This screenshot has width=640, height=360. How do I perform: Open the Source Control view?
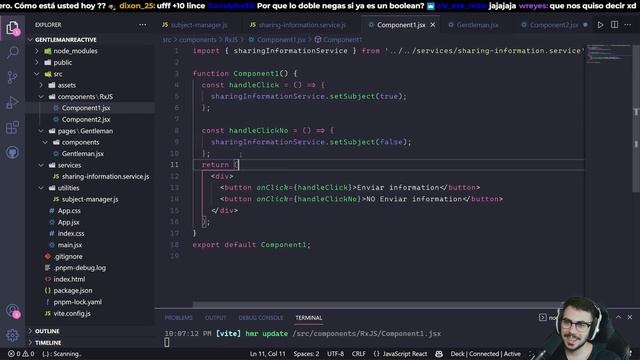[13, 77]
